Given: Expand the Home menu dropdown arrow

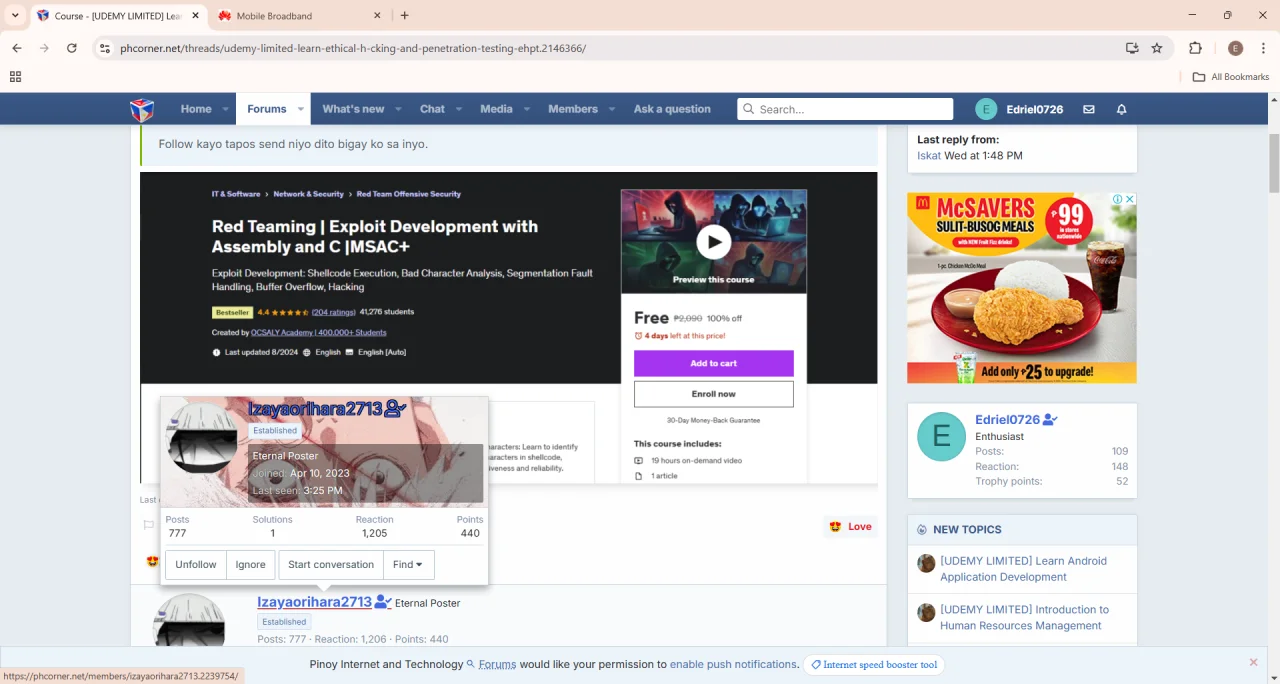Looking at the screenshot, I should (225, 109).
